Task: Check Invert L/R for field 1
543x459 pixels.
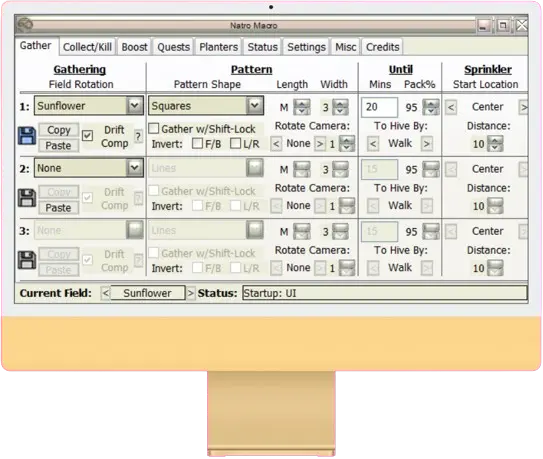Action: click(x=235, y=143)
